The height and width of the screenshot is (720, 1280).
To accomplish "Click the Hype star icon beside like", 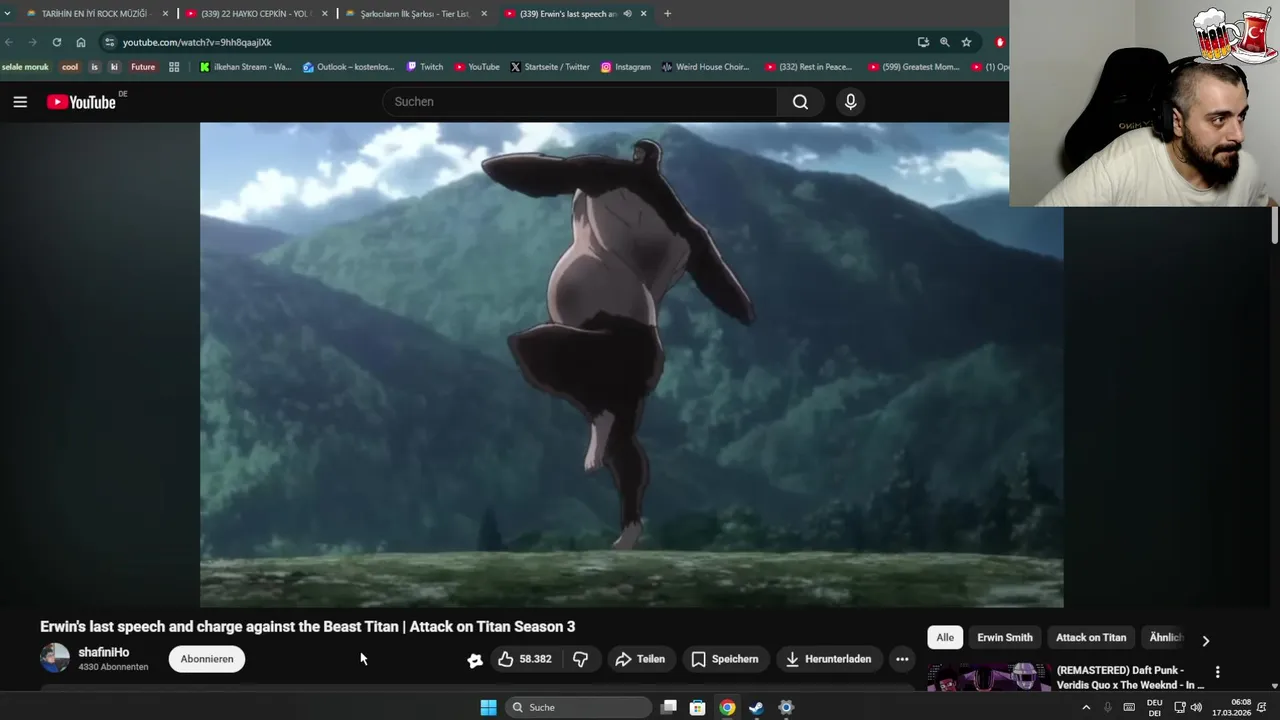I will pos(475,659).
